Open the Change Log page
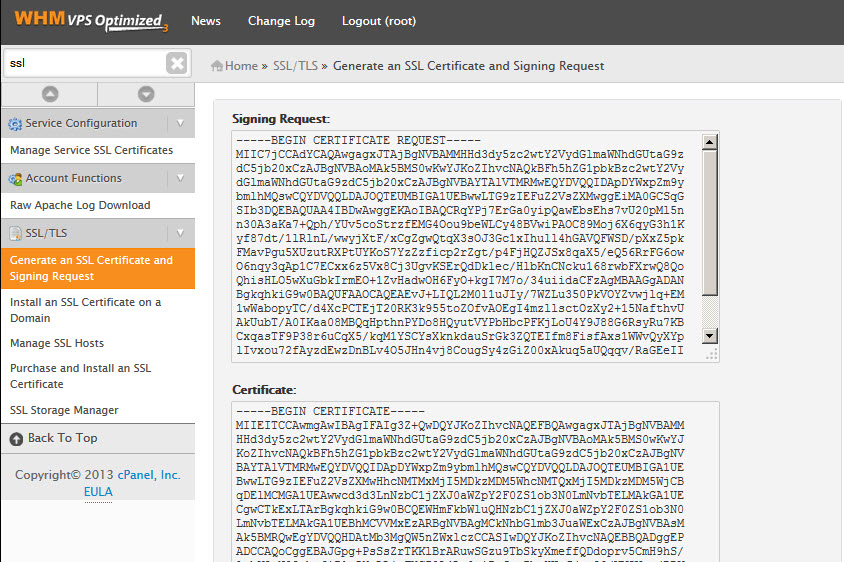This screenshot has width=844, height=562. 281,21
